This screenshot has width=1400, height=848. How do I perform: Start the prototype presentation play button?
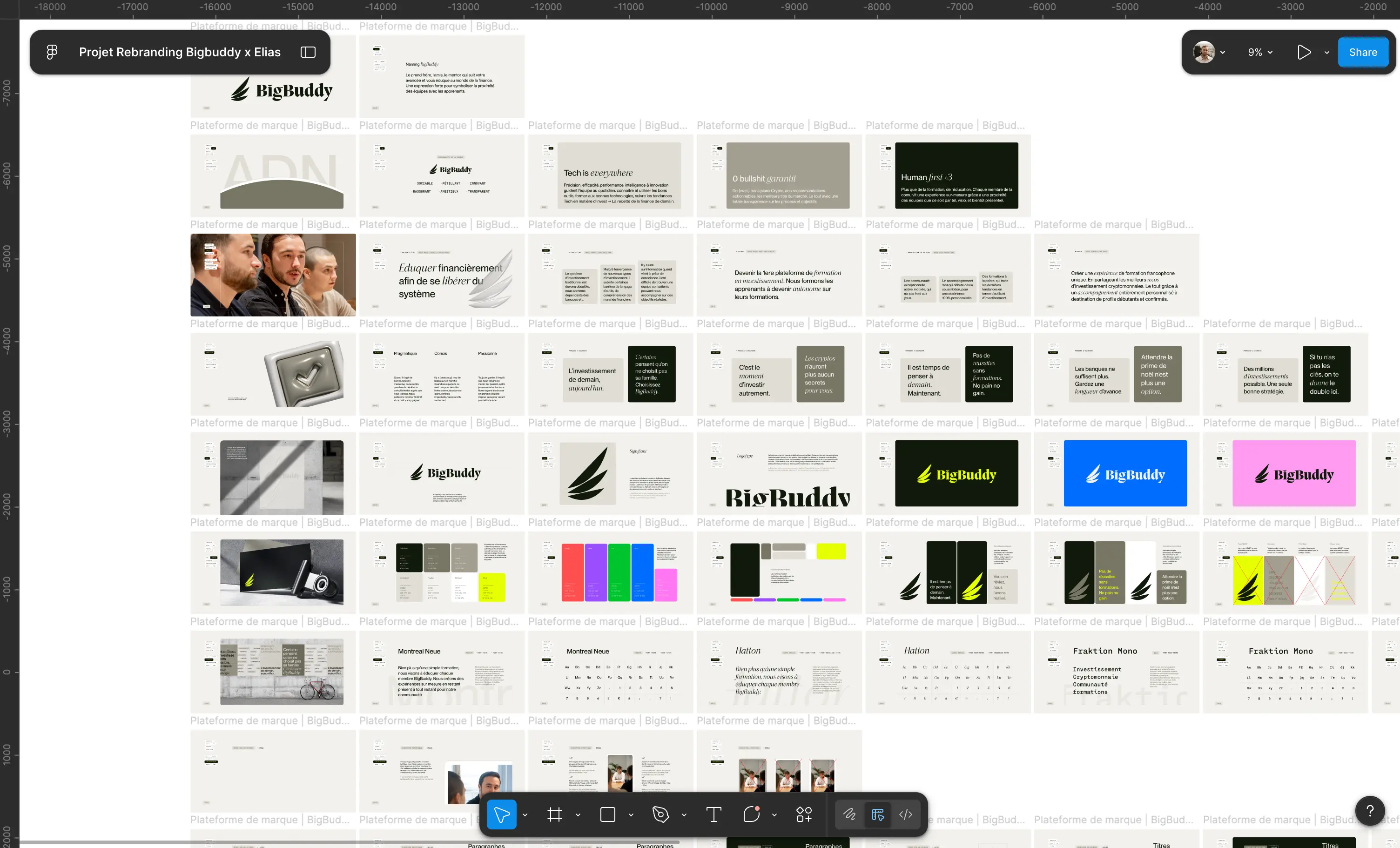click(1304, 52)
